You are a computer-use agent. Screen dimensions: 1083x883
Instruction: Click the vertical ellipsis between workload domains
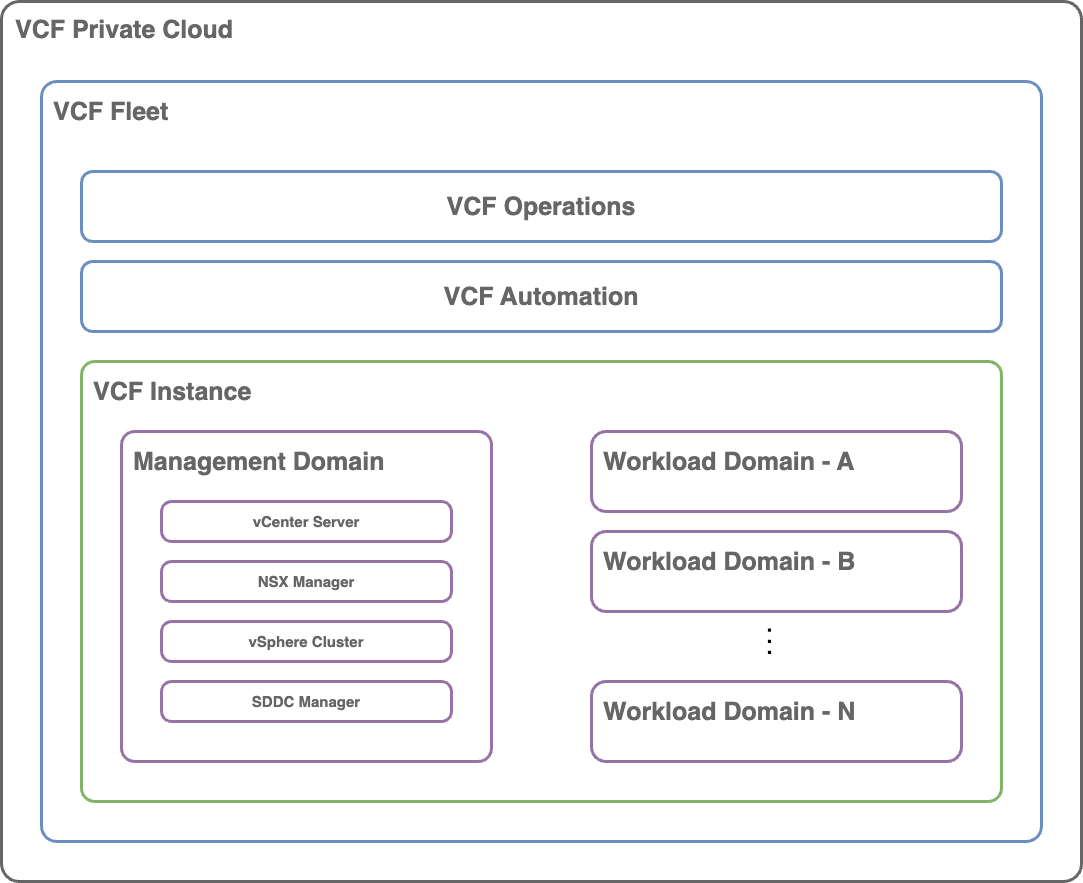pos(769,642)
